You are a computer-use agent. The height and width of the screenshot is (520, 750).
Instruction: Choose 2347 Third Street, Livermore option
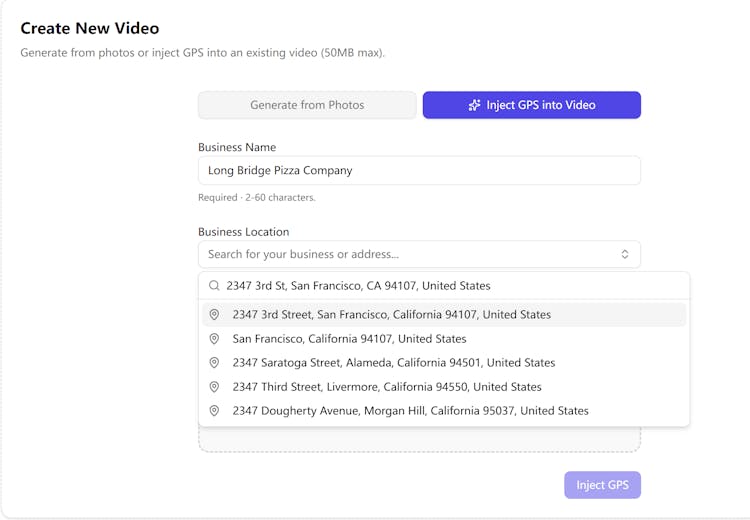(387, 387)
